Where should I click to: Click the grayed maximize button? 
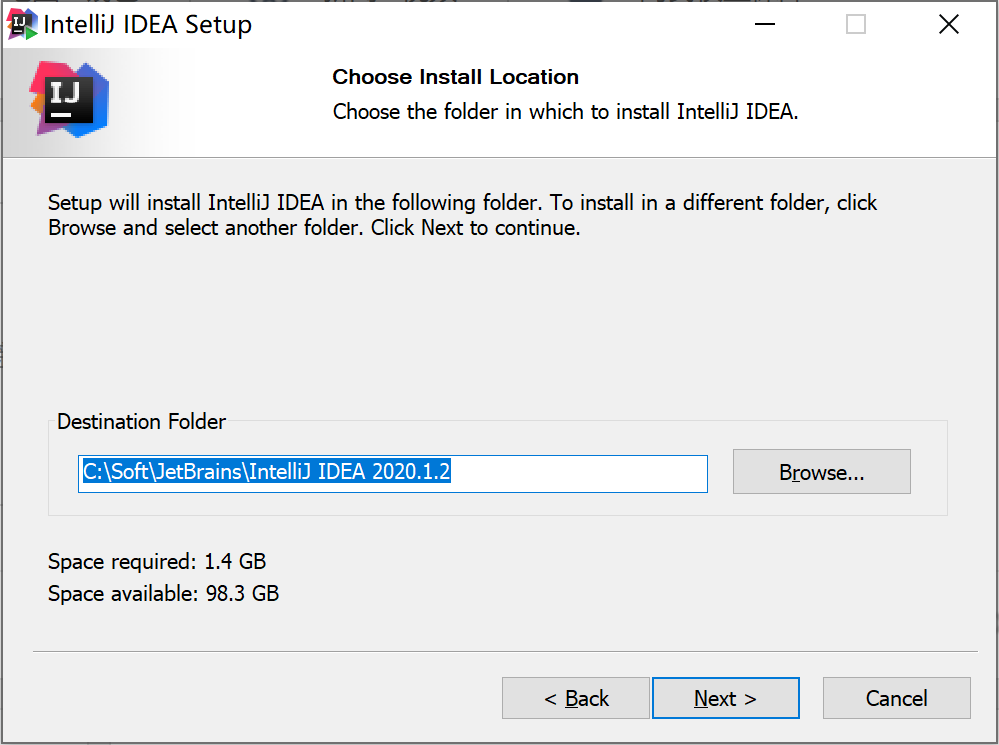[x=855, y=24]
